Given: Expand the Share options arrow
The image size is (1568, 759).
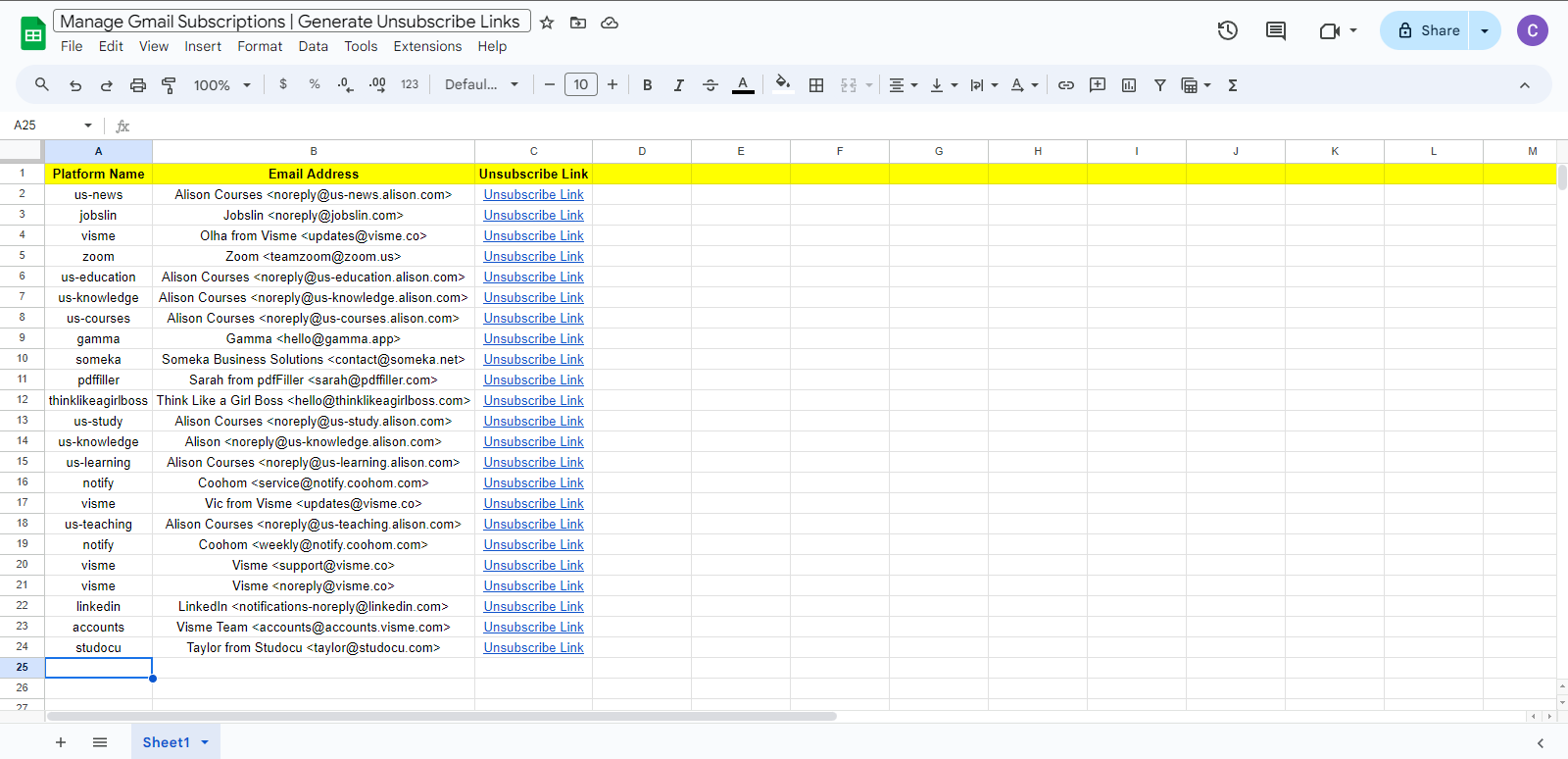Looking at the screenshot, I should [x=1485, y=30].
